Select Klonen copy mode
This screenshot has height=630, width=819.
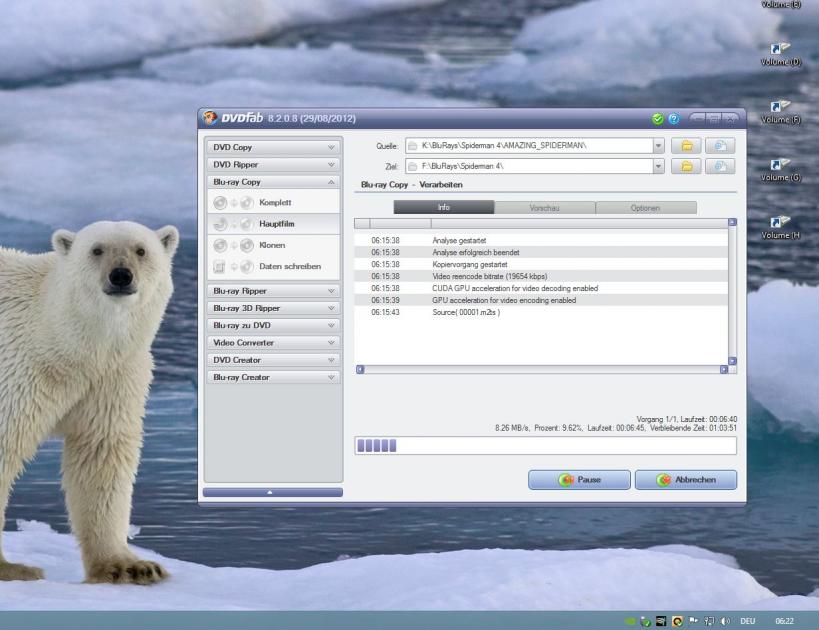[x=272, y=245]
